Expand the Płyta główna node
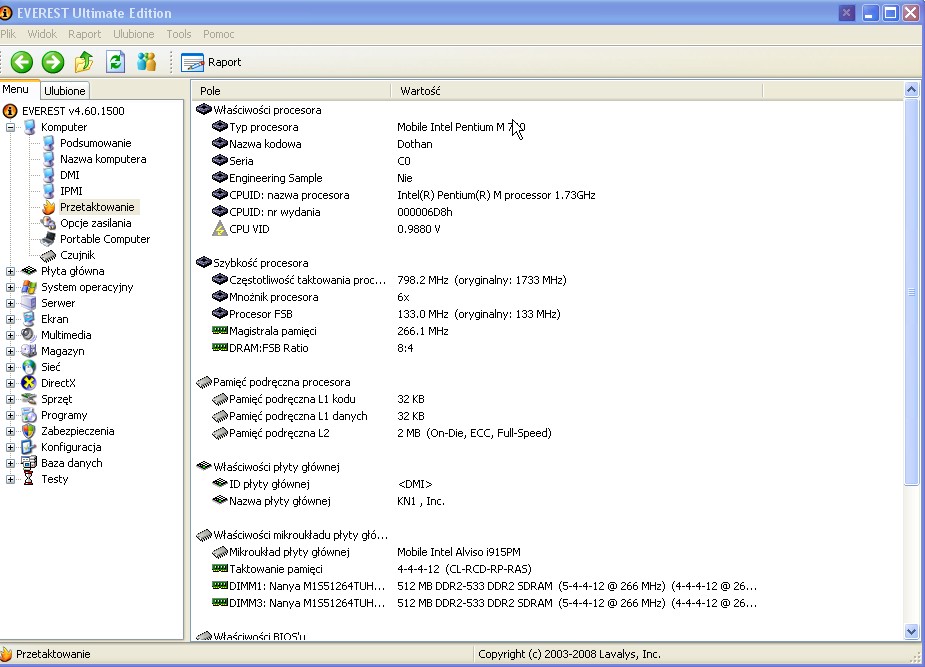925x667 pixels. point(10,271)
